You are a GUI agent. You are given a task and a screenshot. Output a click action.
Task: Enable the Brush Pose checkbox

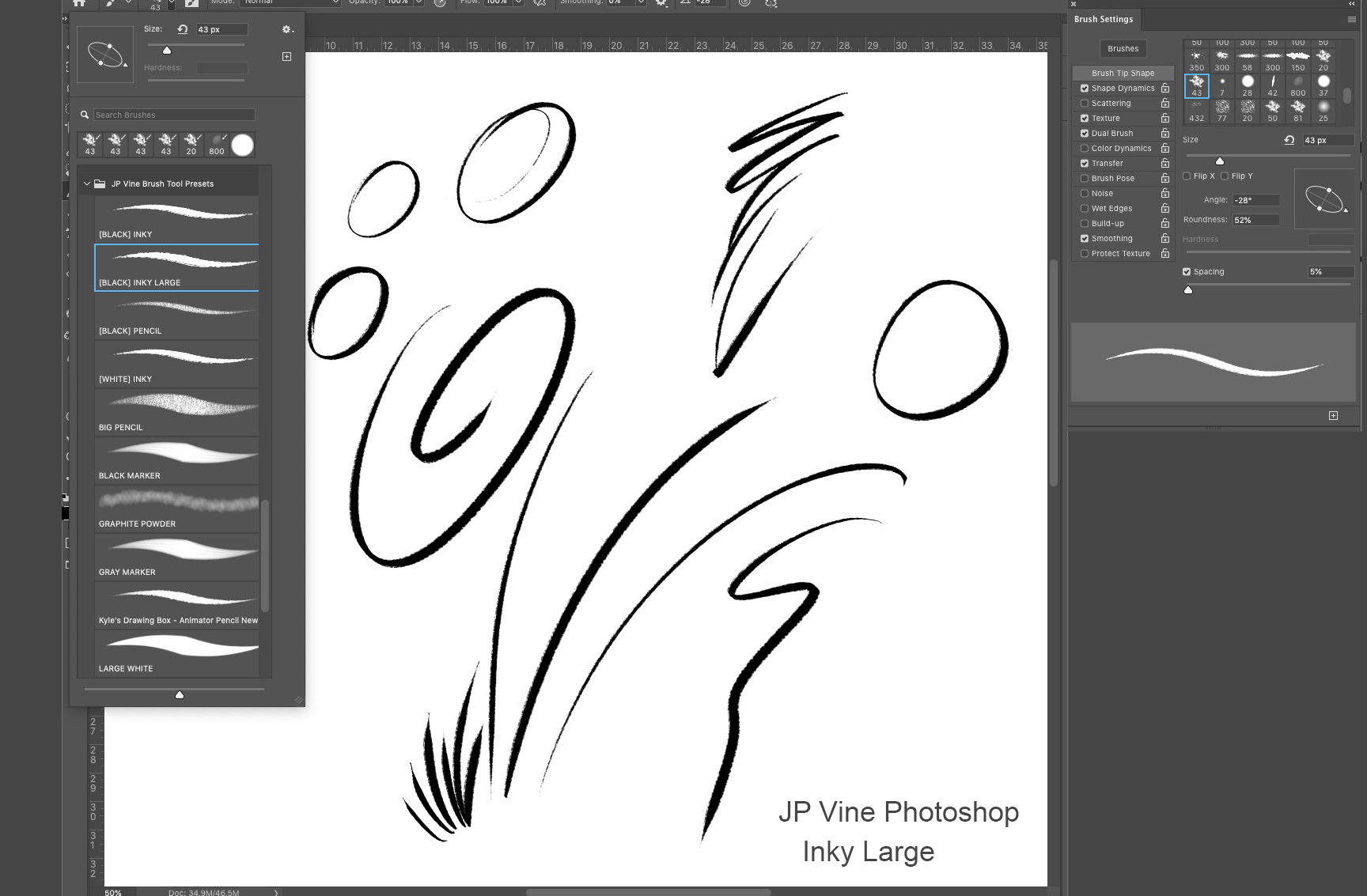point(1085,179)
